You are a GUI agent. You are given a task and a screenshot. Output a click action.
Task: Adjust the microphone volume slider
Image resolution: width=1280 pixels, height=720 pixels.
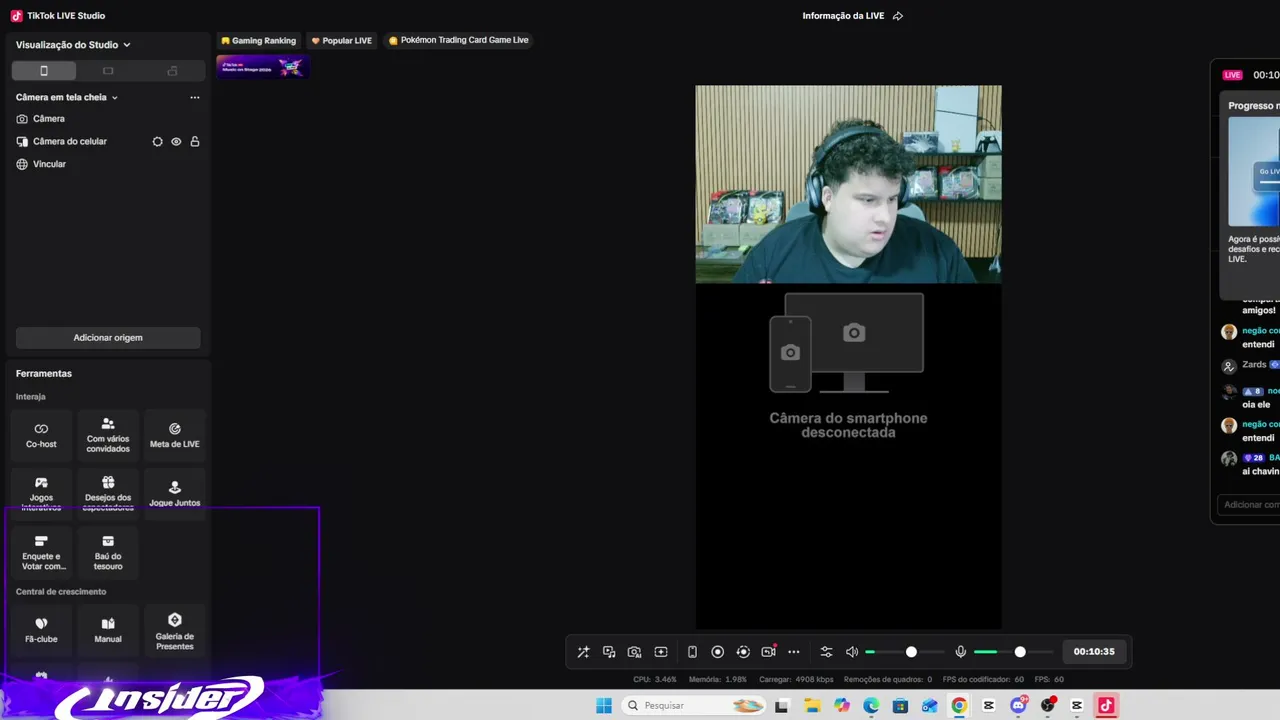[x=1014, y=652]
